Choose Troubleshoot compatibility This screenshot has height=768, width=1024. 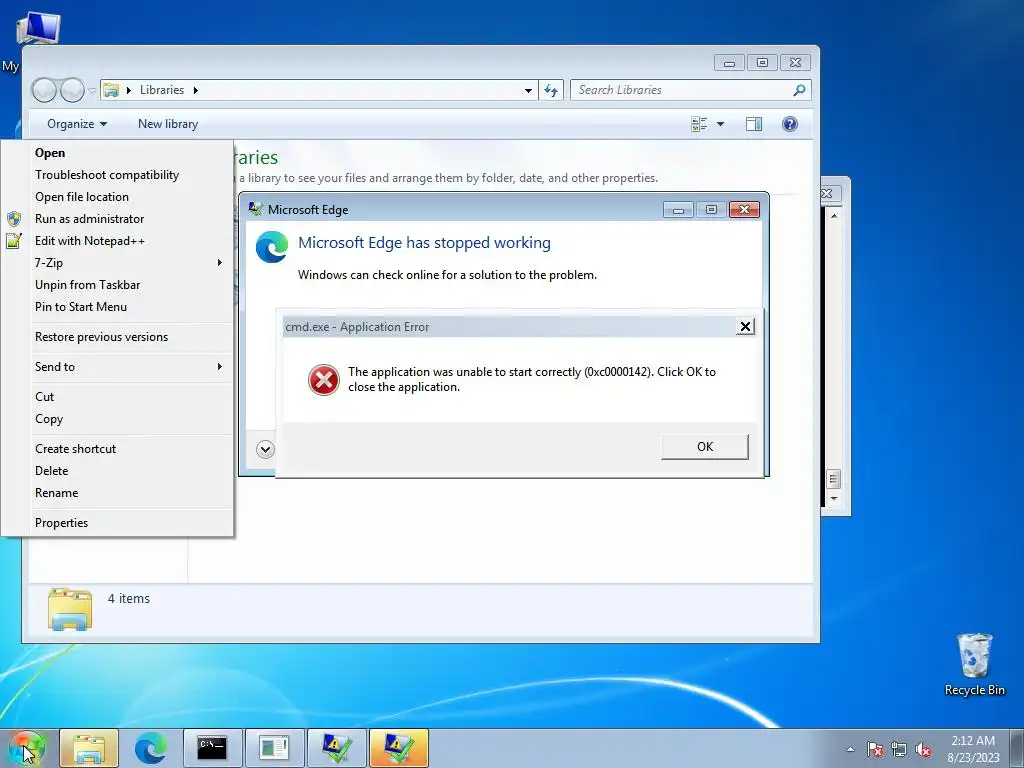(118, 175)
